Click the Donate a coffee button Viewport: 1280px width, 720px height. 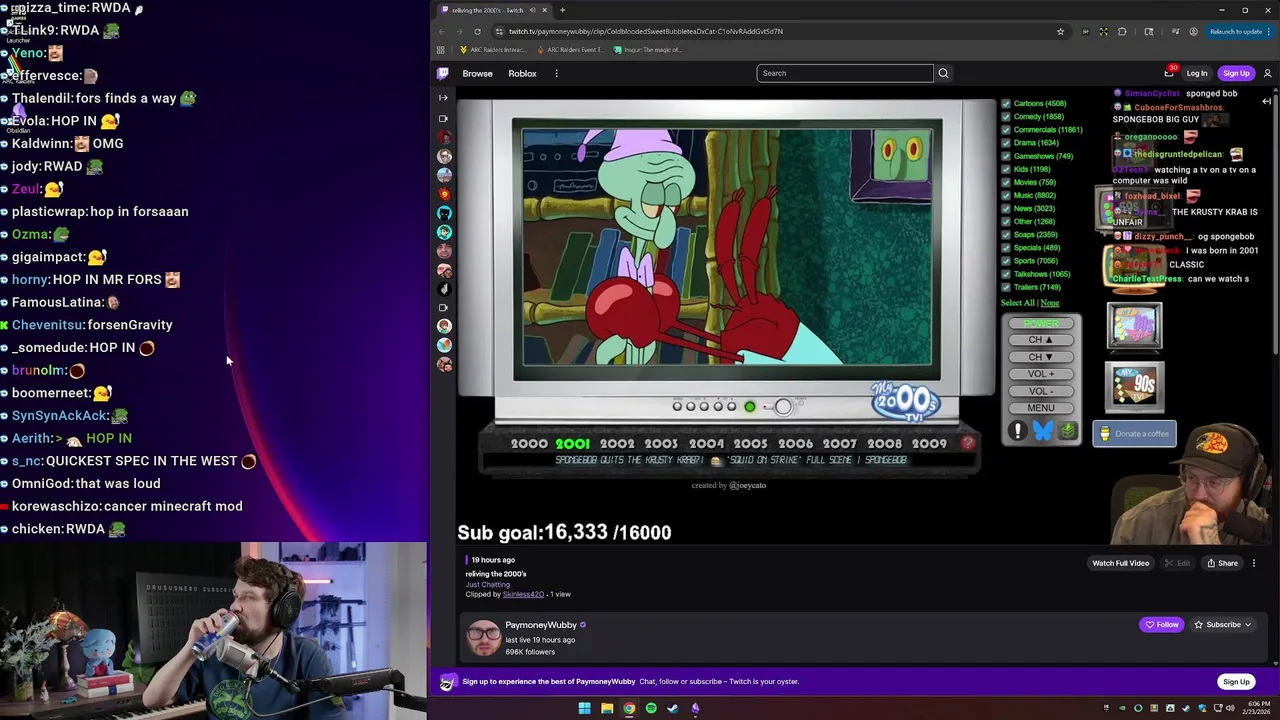tap(1134, 434)
